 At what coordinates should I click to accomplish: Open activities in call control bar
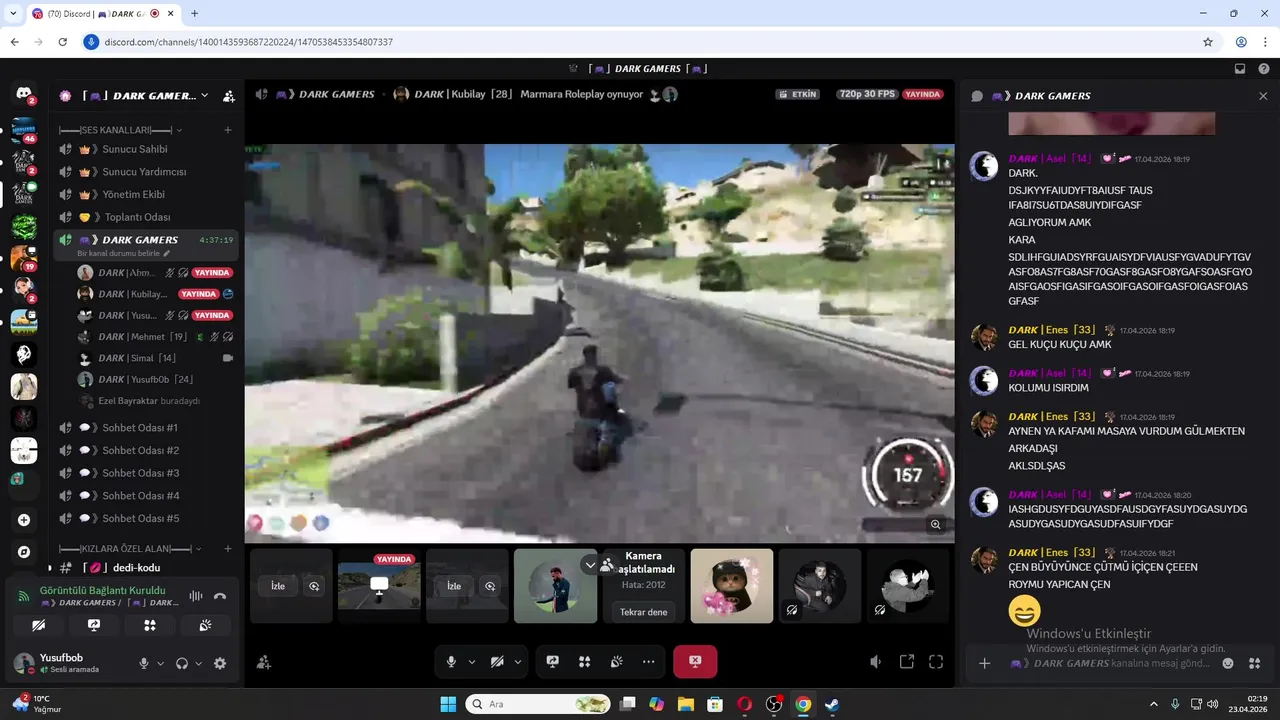pyautogui.click(x=585, y=662)
